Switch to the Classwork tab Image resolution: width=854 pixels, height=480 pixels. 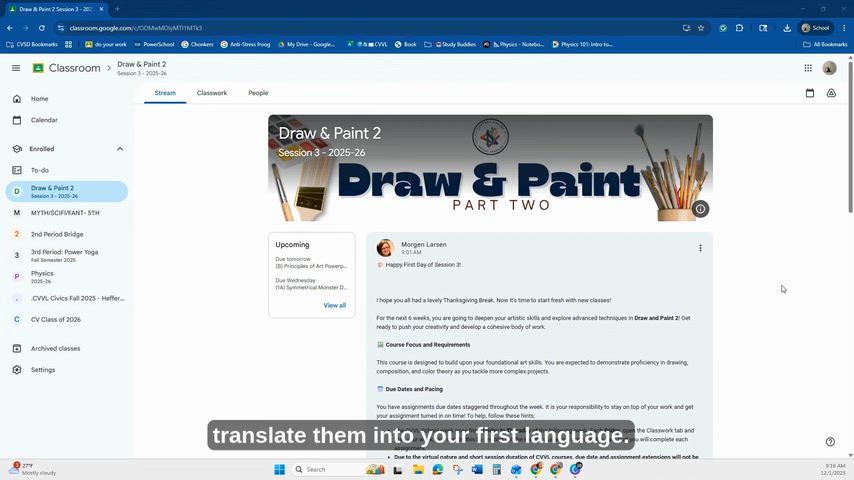pos(212,93)
